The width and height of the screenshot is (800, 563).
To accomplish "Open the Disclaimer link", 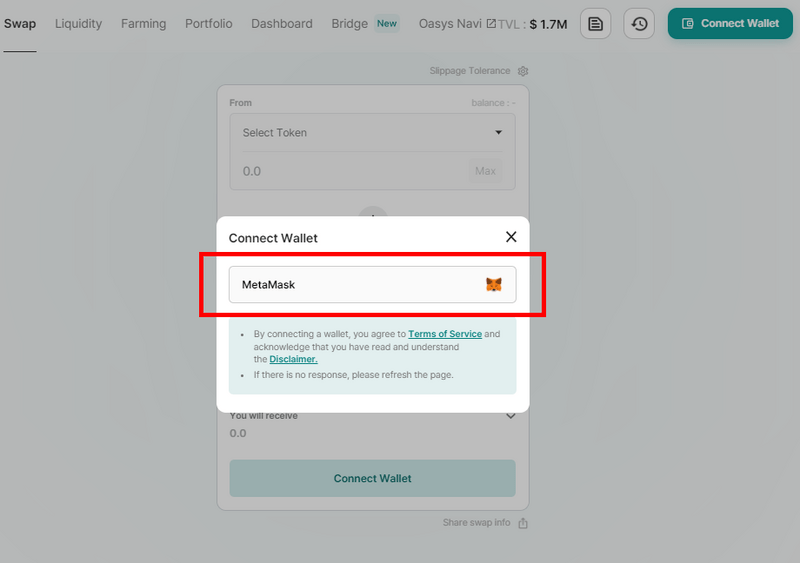I will 293,359.
